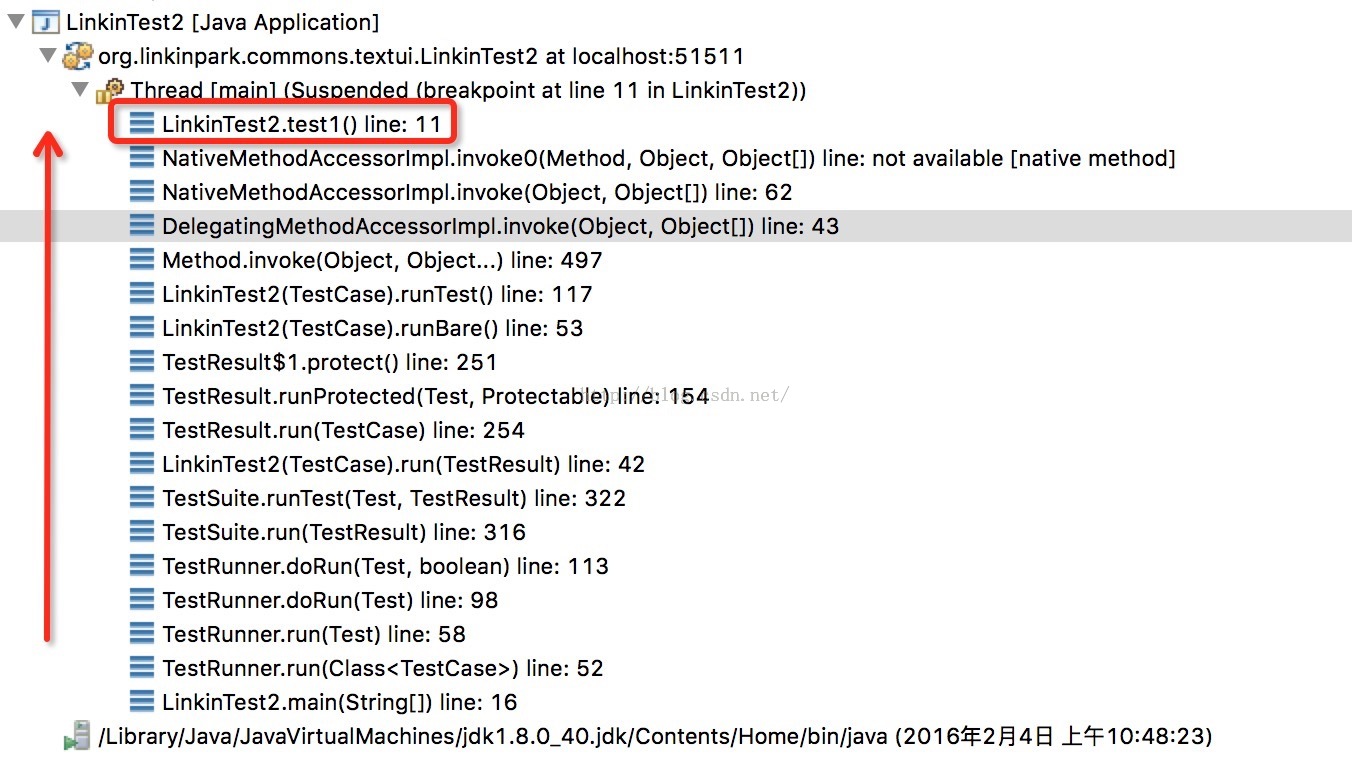
Task: Select LinkinTest2(TestCase).runTest() line 117 frame
Action: click(377, 295)
